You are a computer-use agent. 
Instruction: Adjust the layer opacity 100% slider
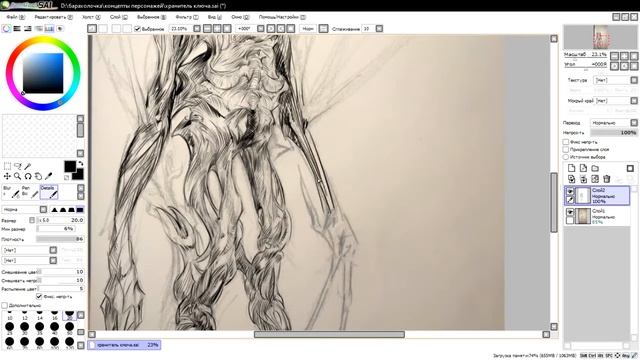[613, 133]
